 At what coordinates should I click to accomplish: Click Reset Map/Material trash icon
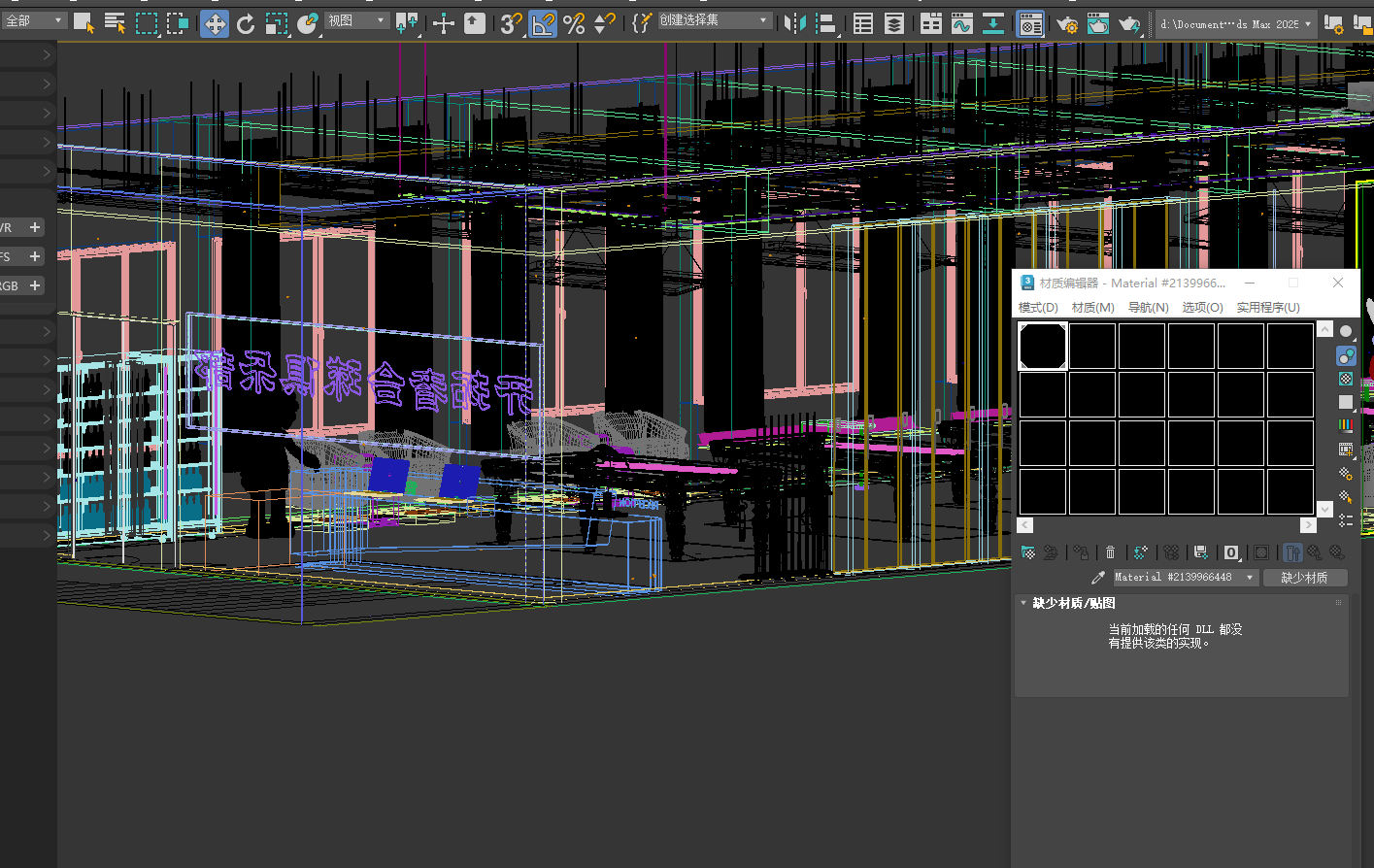point(1111,552)
